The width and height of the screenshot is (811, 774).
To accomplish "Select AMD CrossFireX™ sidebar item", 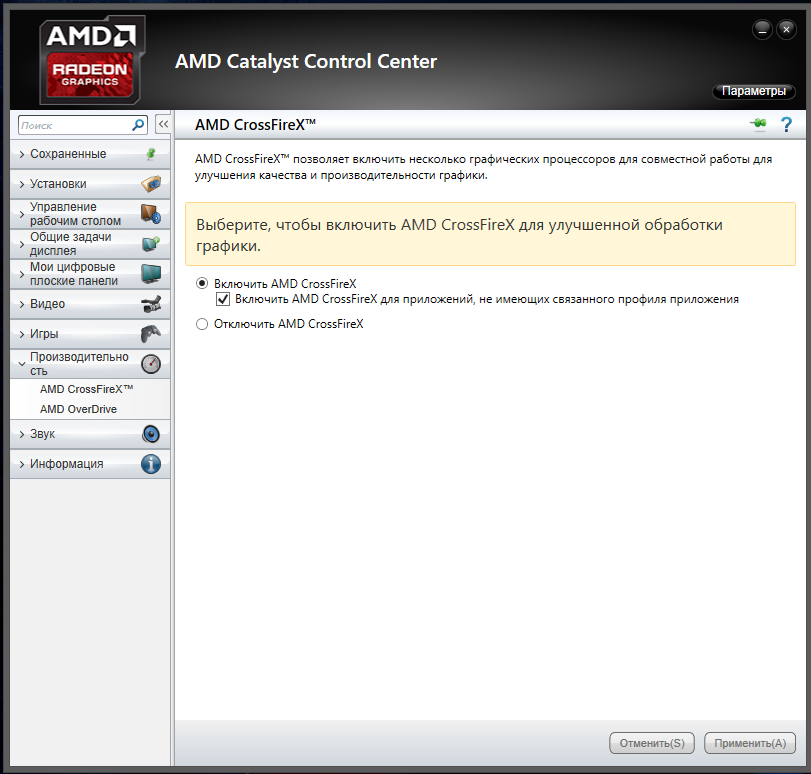I will pyautogui.click(x=86, y=389).
